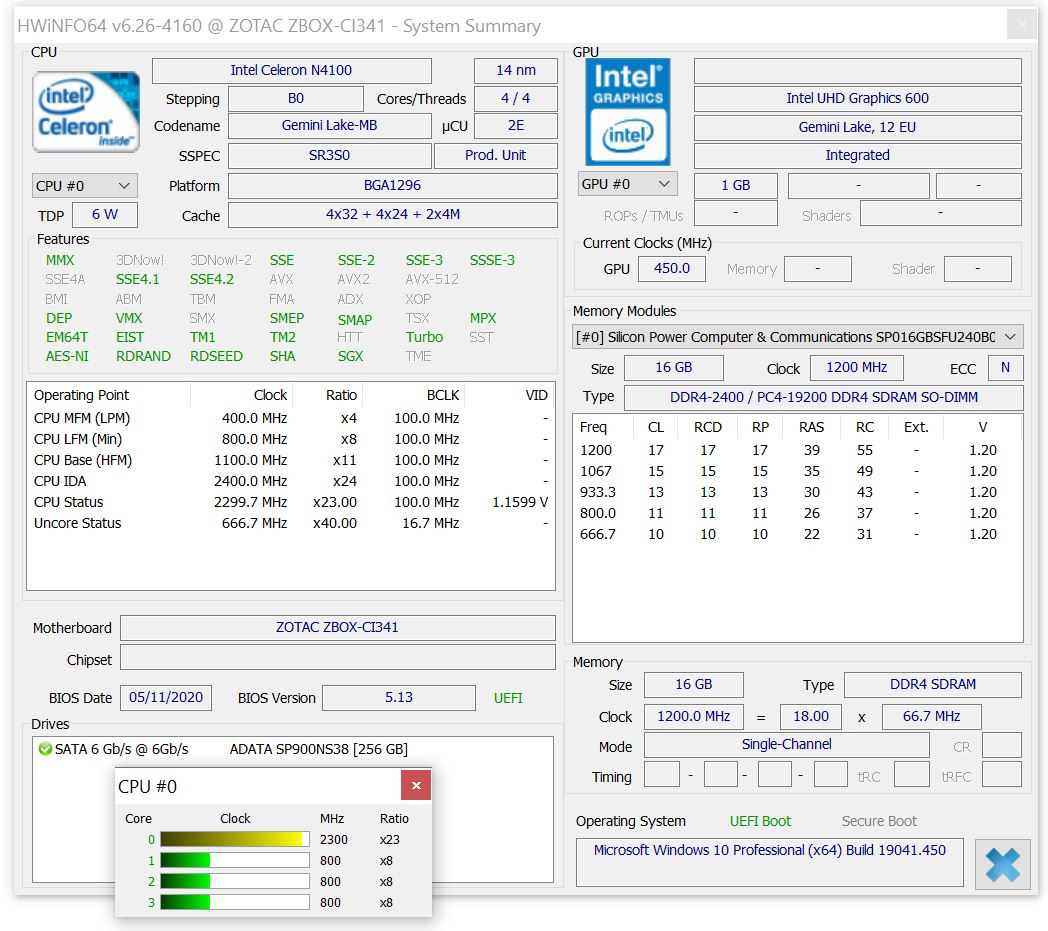Click the Core 2 clock usage bar
Screen dimensions: 1048x931
pyautogui.click(x=235, y=882)
